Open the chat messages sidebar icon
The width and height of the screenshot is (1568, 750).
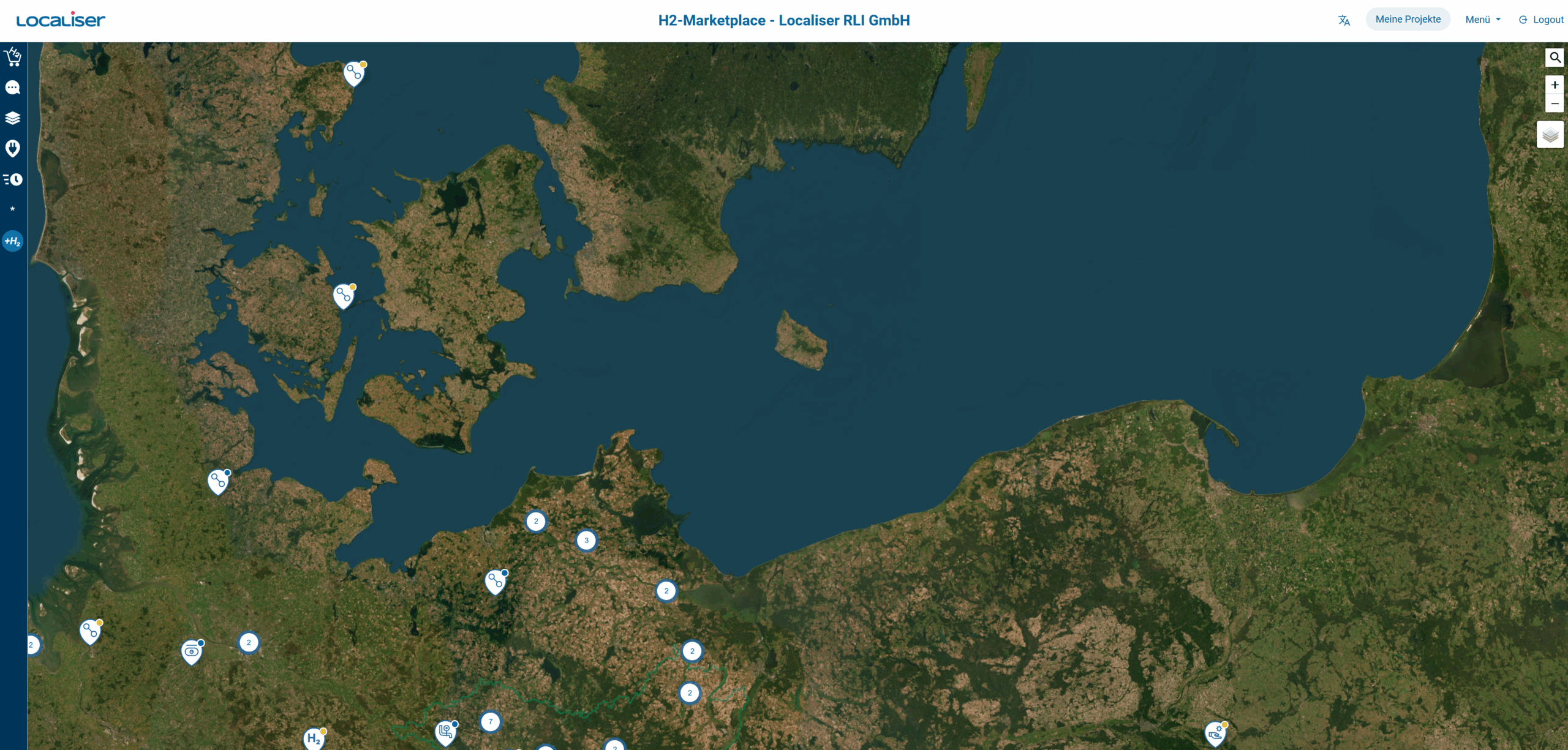point(13,88)
